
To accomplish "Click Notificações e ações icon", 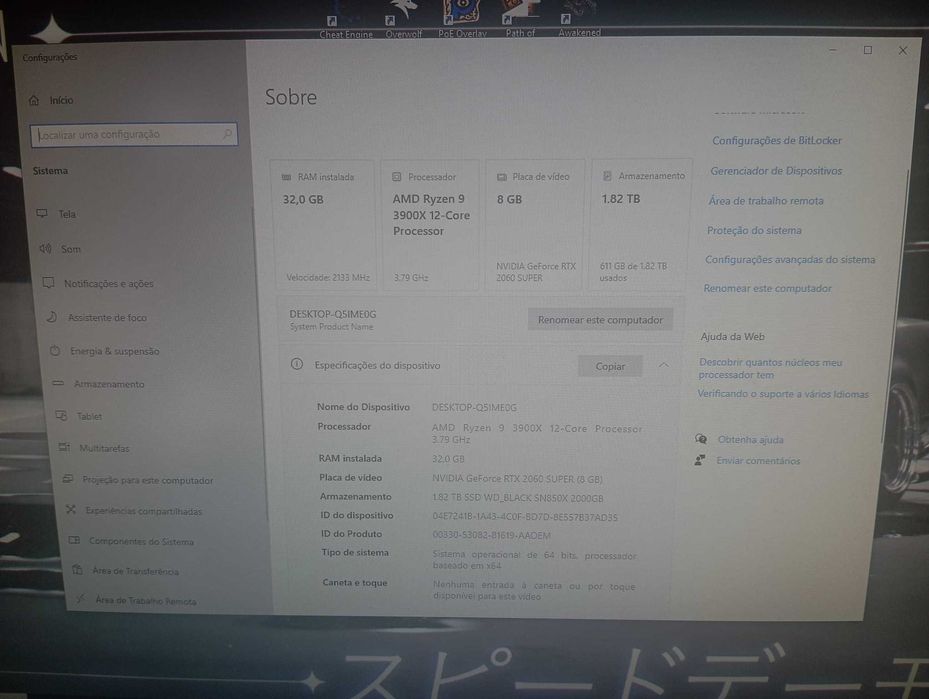I will click(x=49, y=283).
